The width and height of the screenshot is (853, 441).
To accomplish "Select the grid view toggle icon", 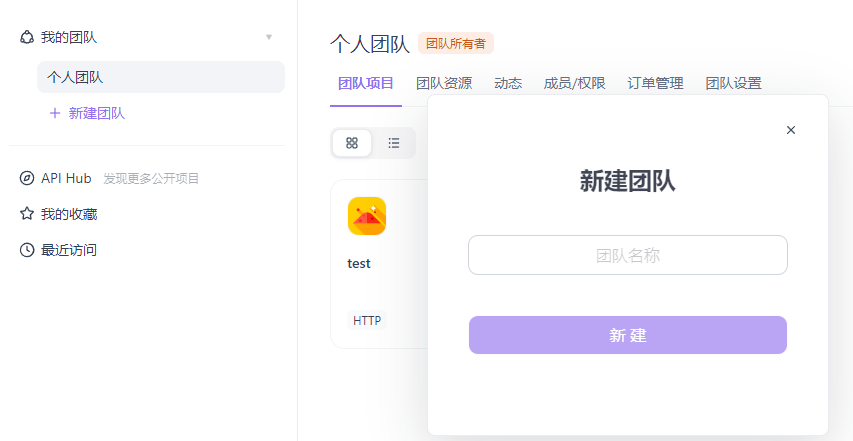I will click(352, 143).
